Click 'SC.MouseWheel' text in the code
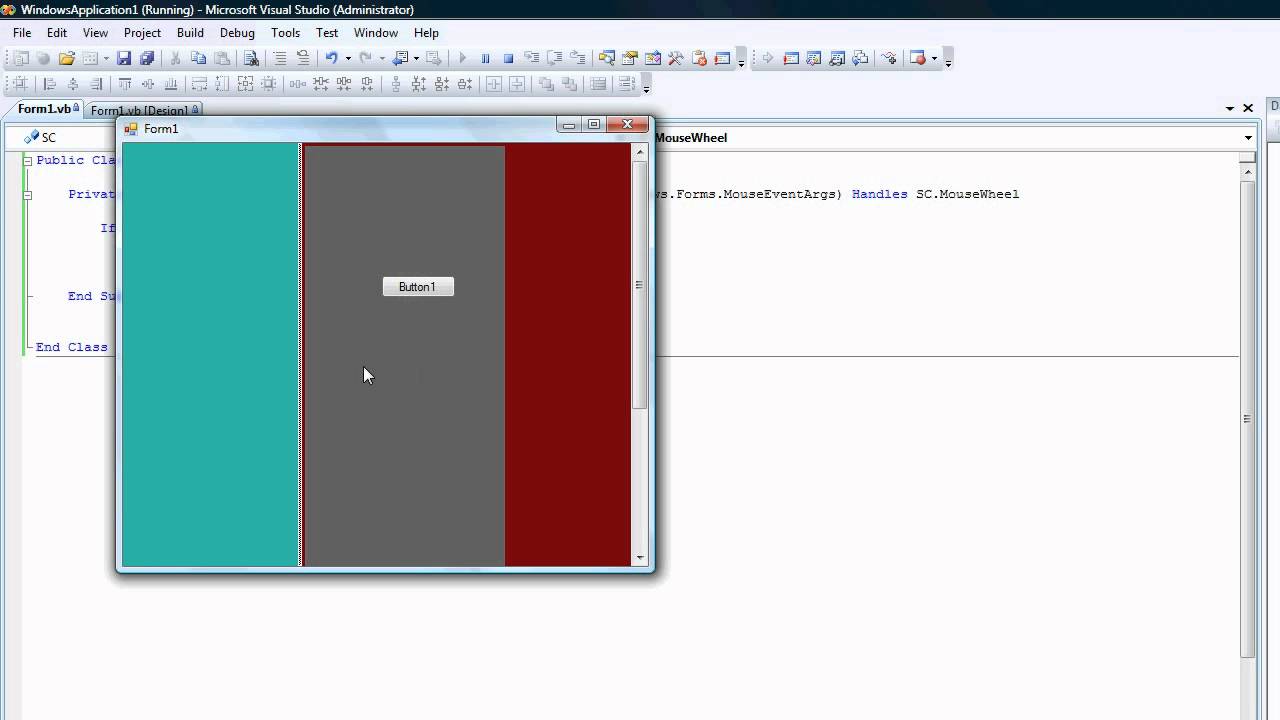1280x720 pixels. 968,194
